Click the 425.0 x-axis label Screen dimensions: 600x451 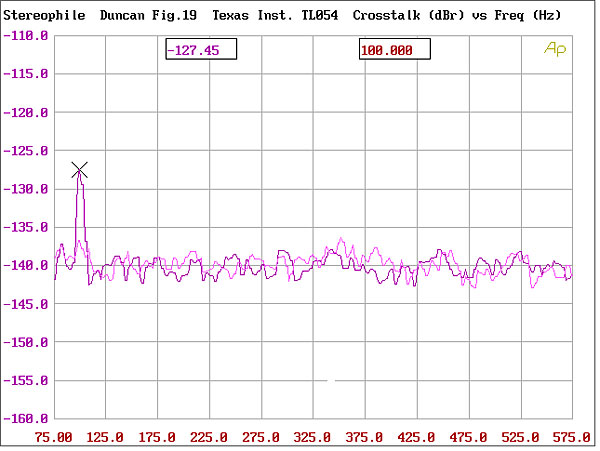click(416, 437)
